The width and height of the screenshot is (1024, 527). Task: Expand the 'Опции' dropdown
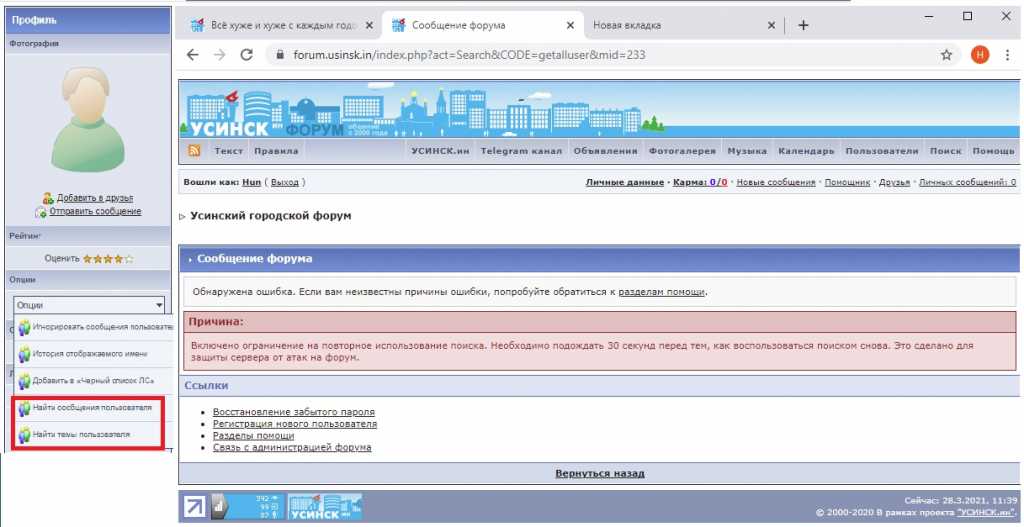click(88, 304)
